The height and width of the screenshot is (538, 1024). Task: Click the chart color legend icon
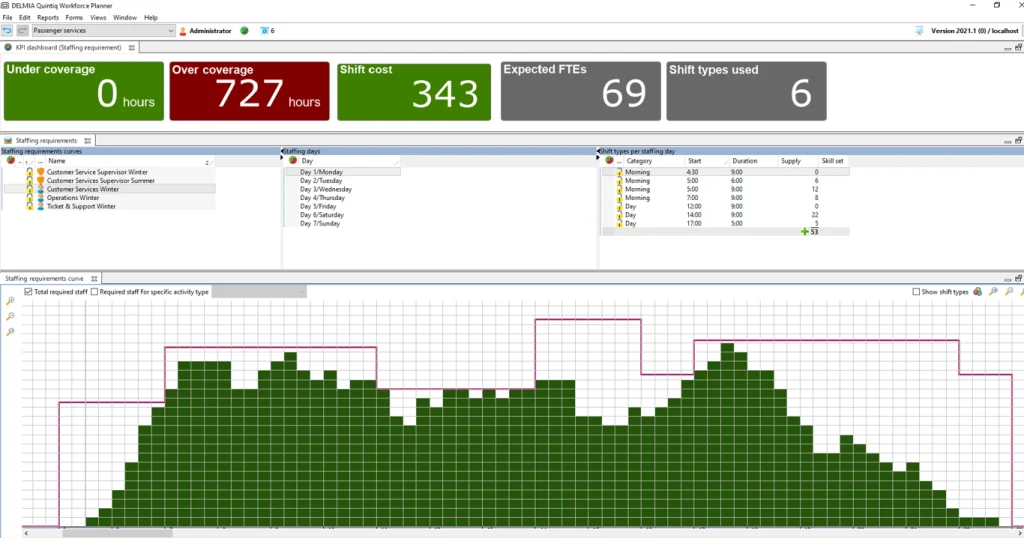tap(977, 292)
